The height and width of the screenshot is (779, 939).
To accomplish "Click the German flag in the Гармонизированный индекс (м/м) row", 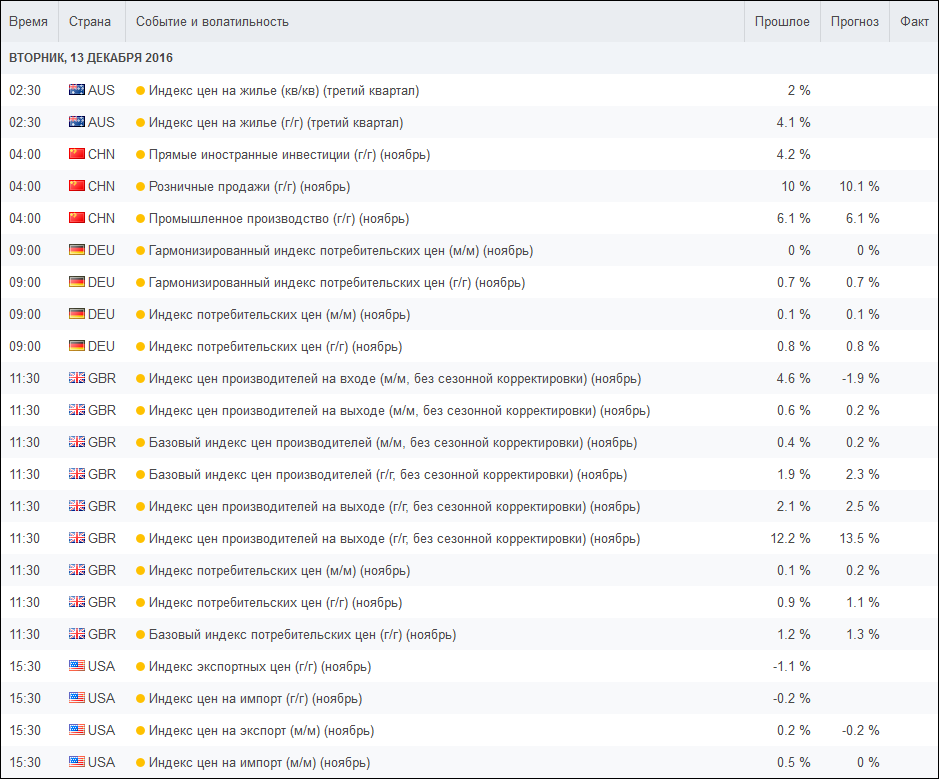I will (77, 250).
